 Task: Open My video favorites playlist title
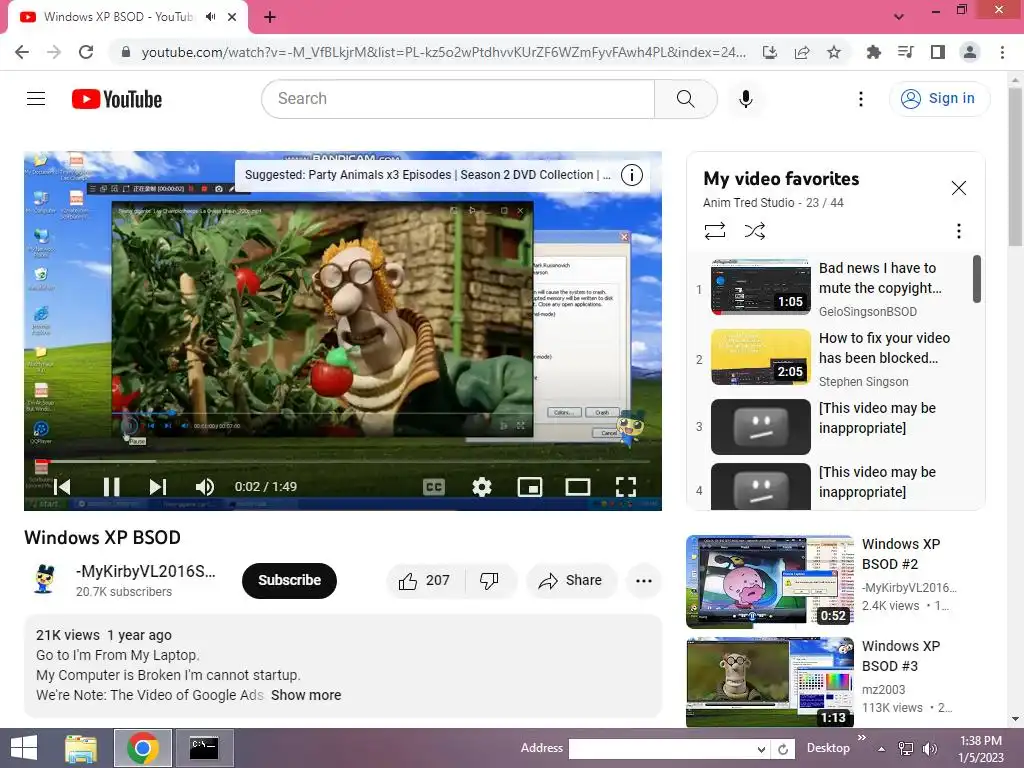coord(781,178)
